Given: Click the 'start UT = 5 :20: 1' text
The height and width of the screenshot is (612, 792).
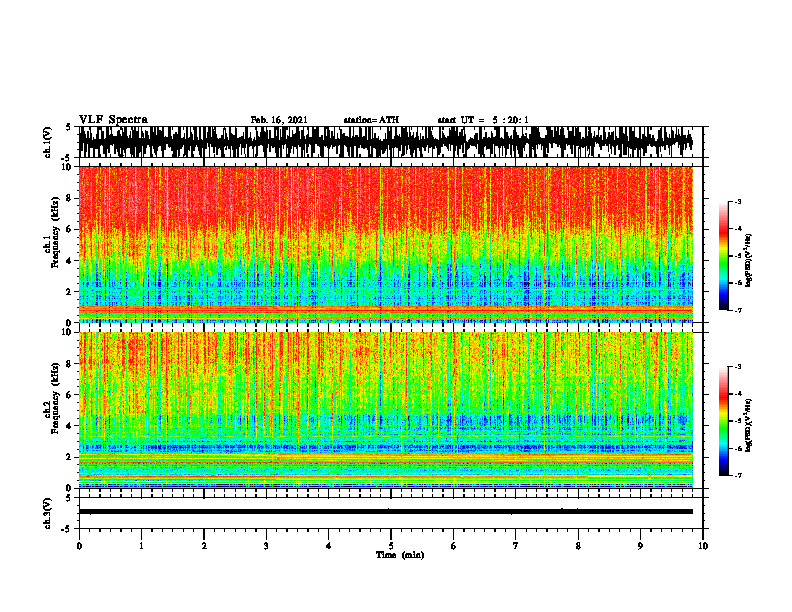Looking at the screenshot, I should (x=483, y=120).
